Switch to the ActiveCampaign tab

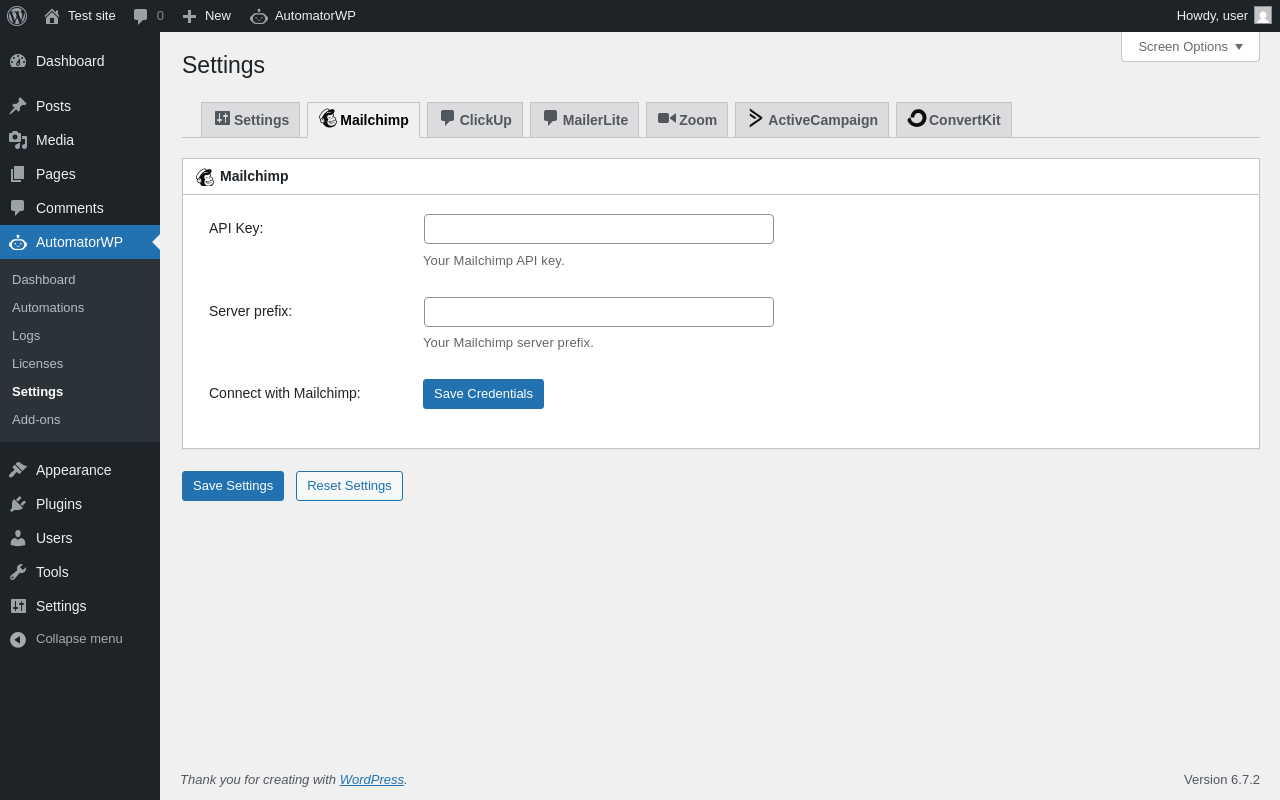(812, 120)
